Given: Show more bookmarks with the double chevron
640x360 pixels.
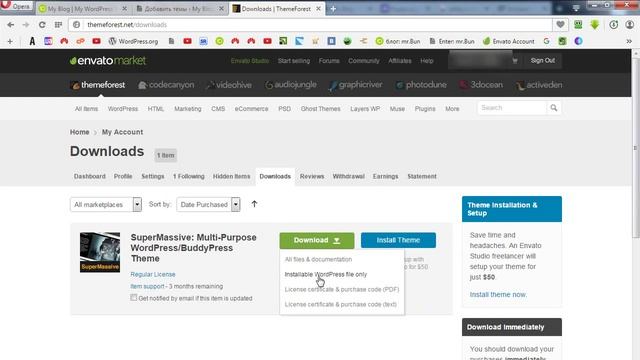Looking at the screenshot, I should (x=629, y=41).
